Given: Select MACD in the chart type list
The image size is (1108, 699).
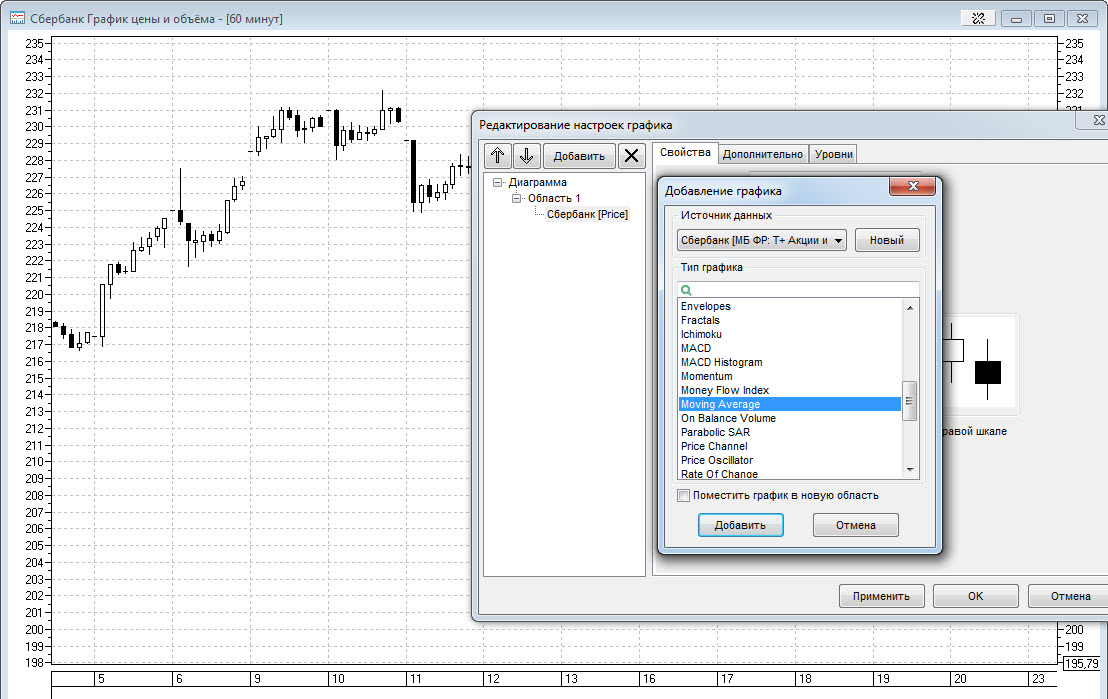Looking at the screenshot, I should click(789, 348).
